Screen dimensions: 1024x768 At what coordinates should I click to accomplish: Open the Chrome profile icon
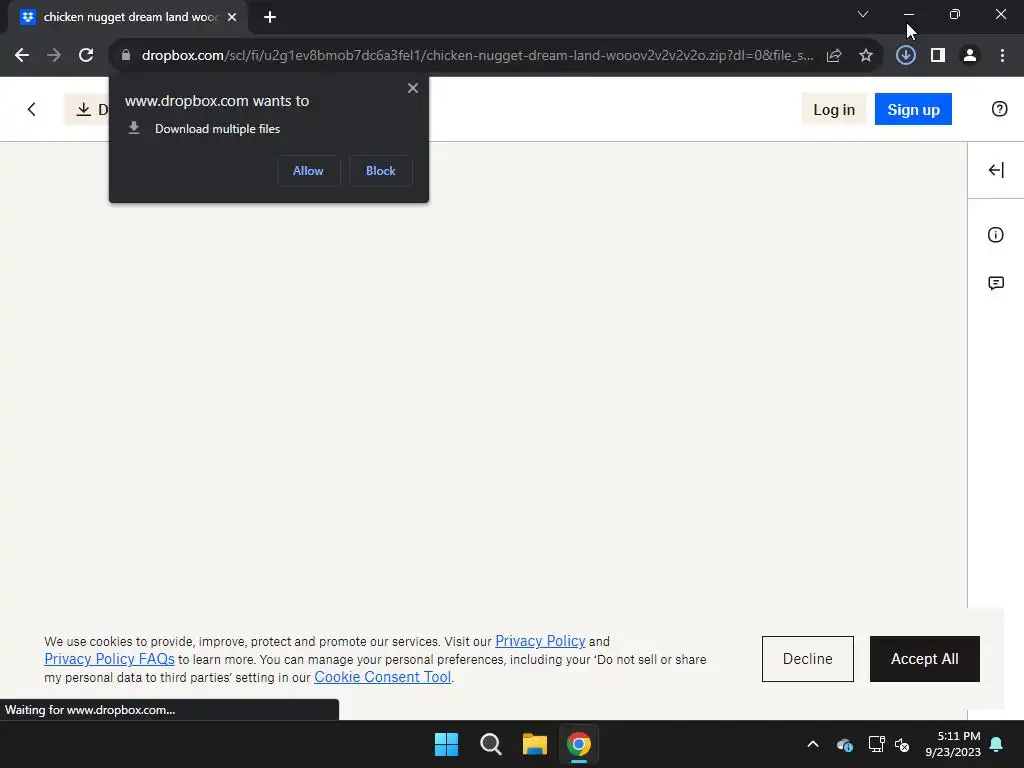coord(970,56)
